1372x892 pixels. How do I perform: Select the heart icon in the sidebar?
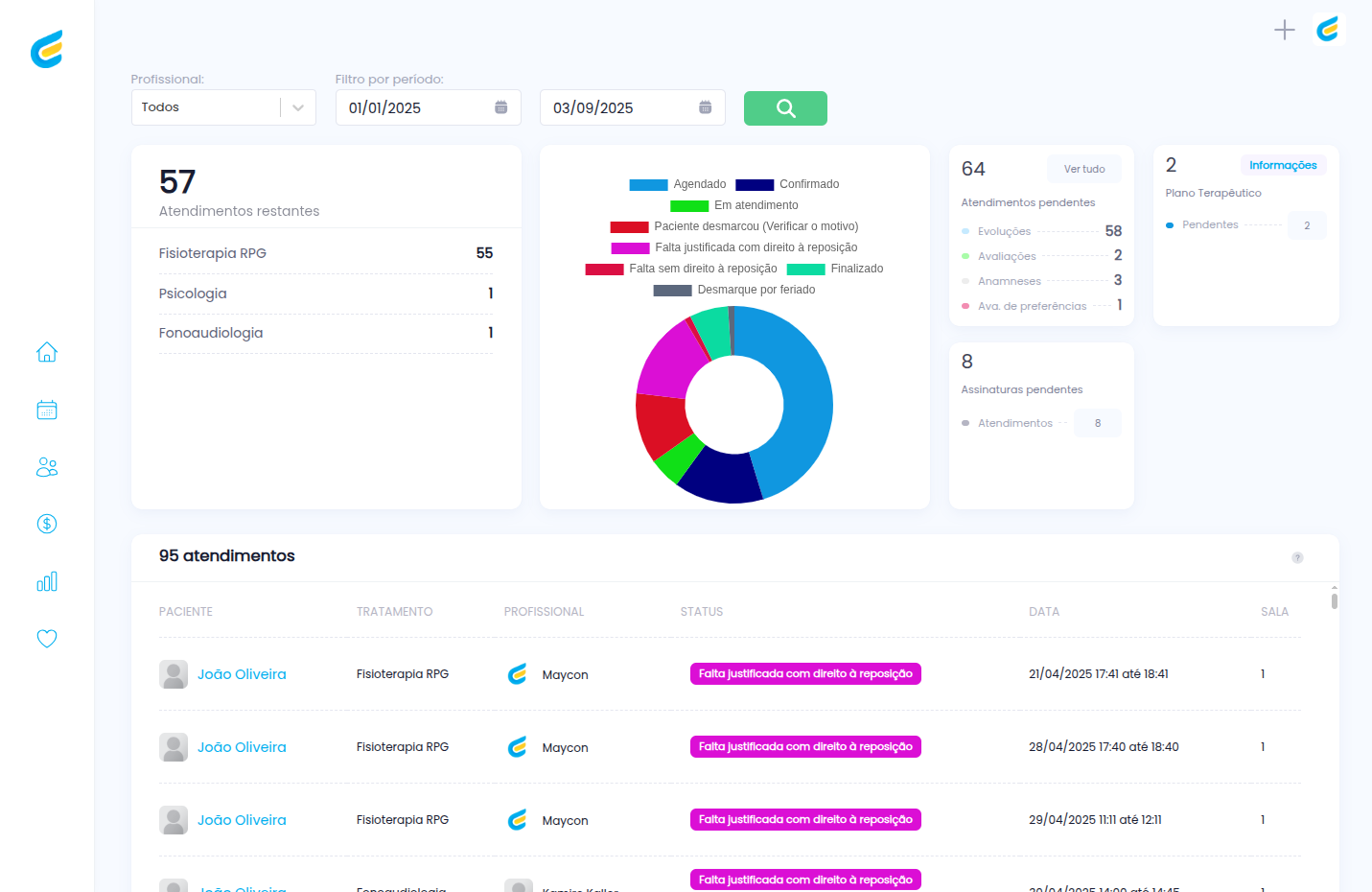click(46, 638)
